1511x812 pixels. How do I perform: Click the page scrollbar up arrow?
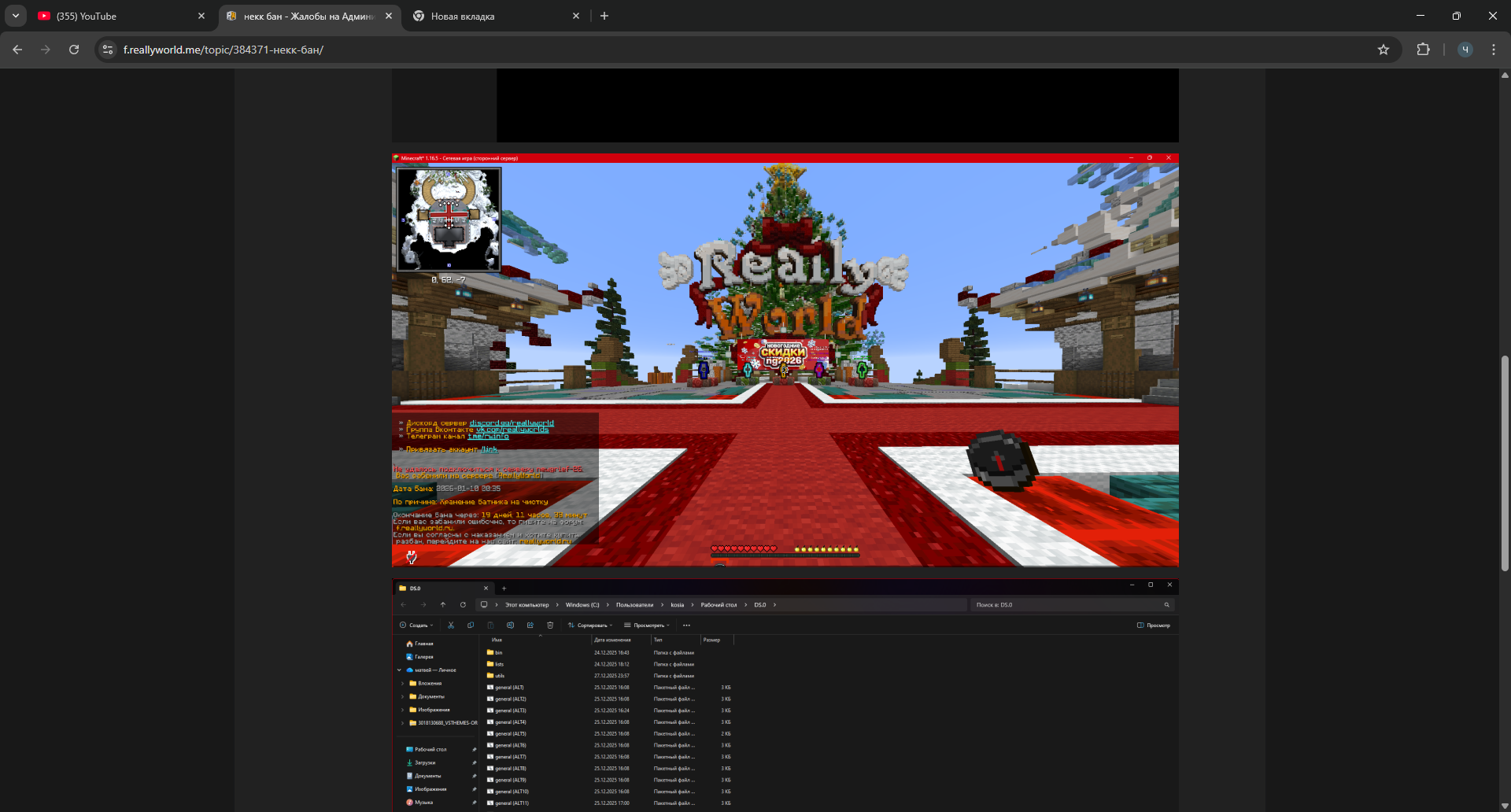click(x=1505, y=76)
